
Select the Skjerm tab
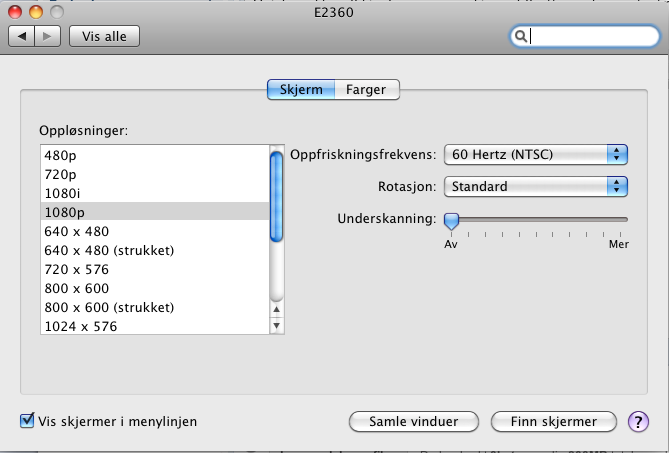(x=301, y=90)
